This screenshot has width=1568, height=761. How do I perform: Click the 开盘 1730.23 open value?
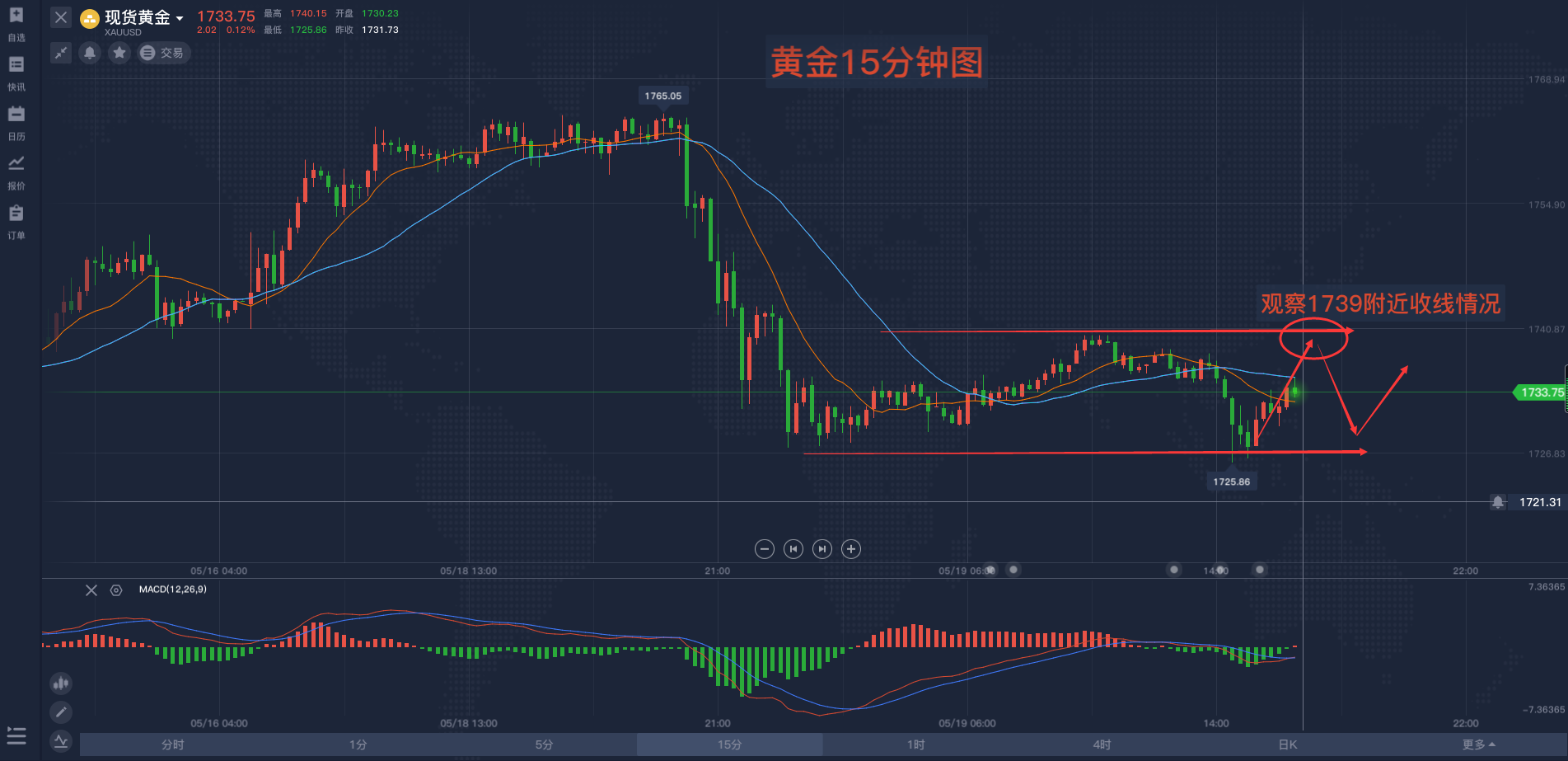click(x=380, y=13)
